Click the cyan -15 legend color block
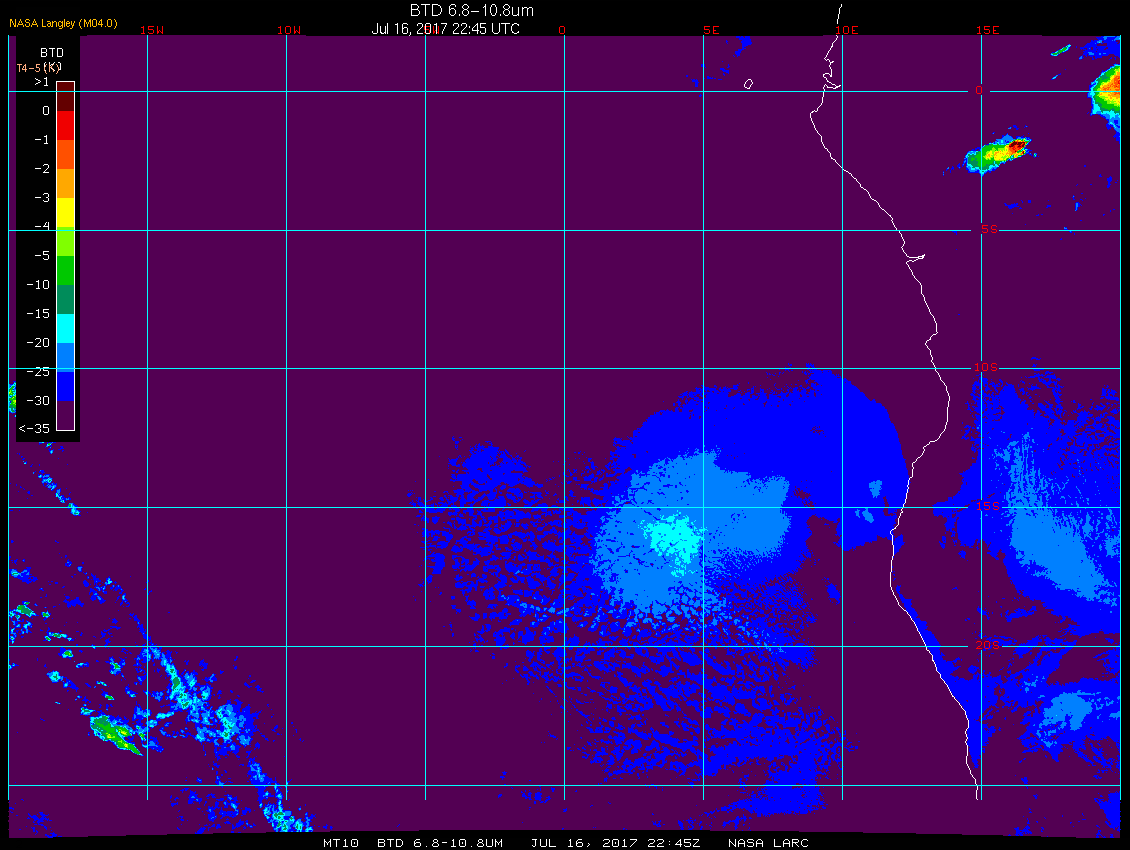This screenshot has height=850, width=1130. (x=66, y=328)
